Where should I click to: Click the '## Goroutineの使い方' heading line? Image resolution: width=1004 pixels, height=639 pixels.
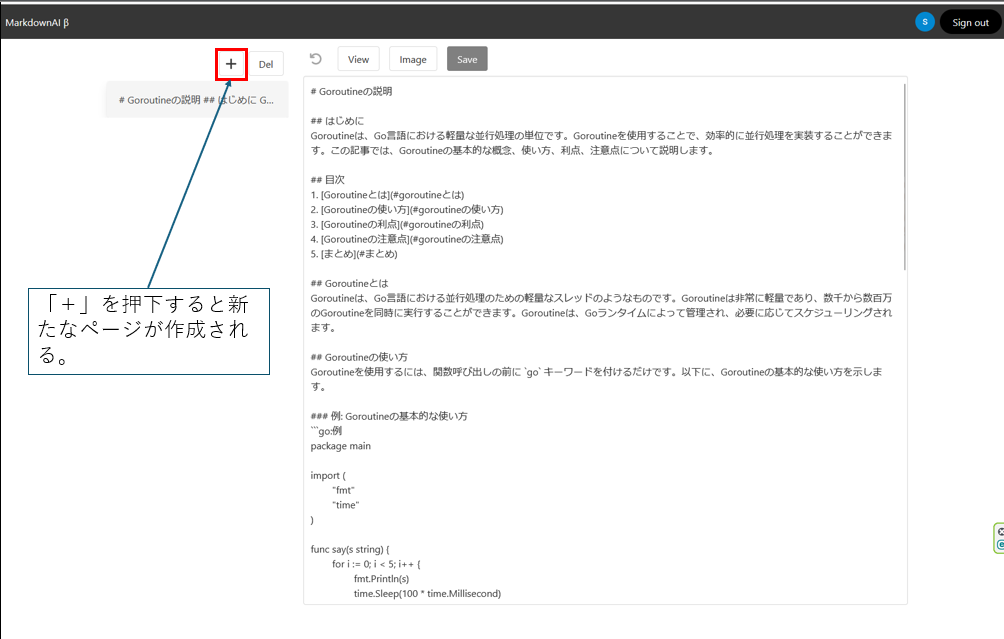pos(359,357)
